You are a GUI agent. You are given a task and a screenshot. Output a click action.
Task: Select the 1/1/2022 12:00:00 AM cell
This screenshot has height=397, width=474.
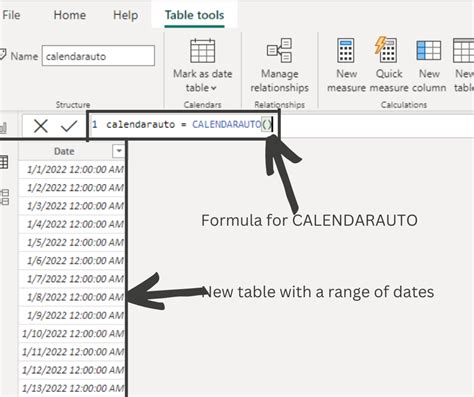coord(72,169)
